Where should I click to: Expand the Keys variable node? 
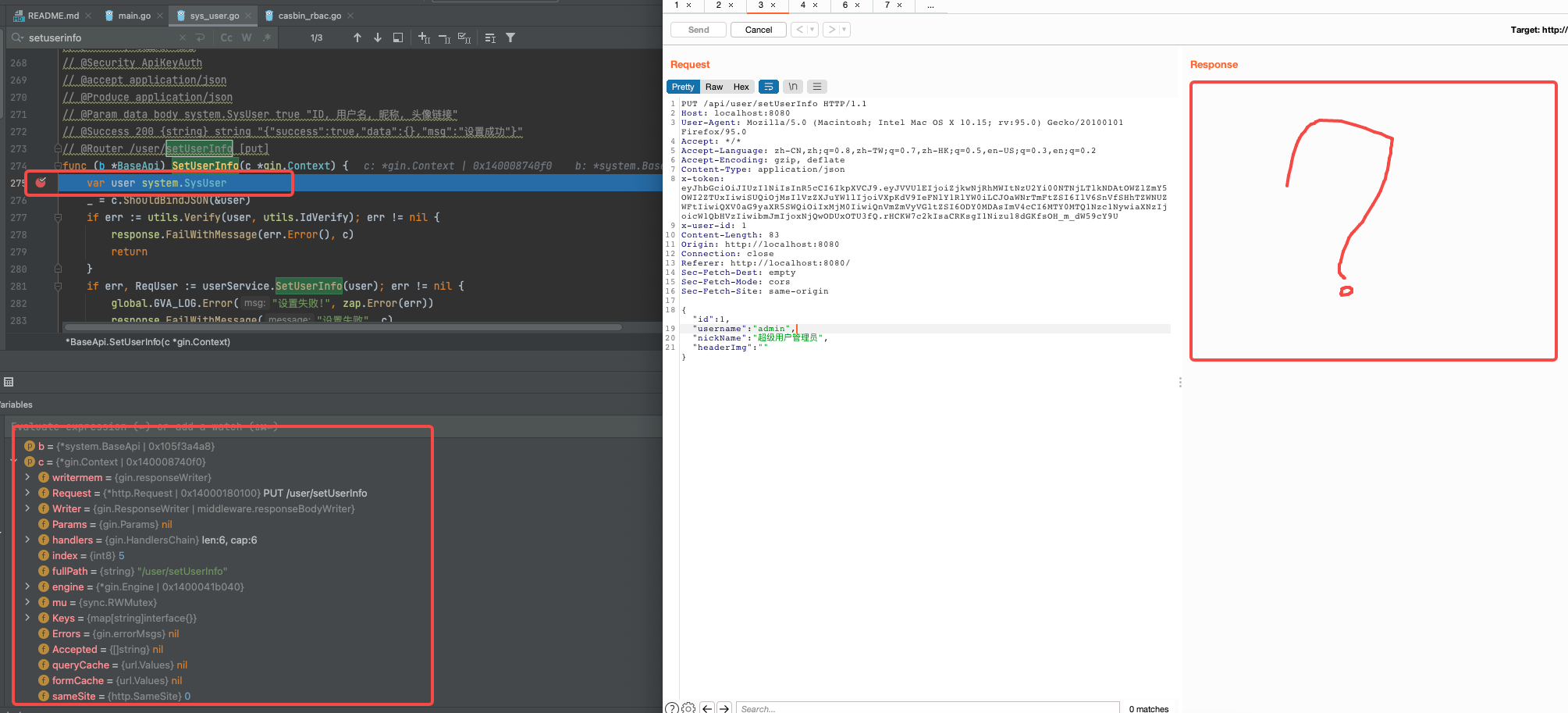tap(27, 618)
